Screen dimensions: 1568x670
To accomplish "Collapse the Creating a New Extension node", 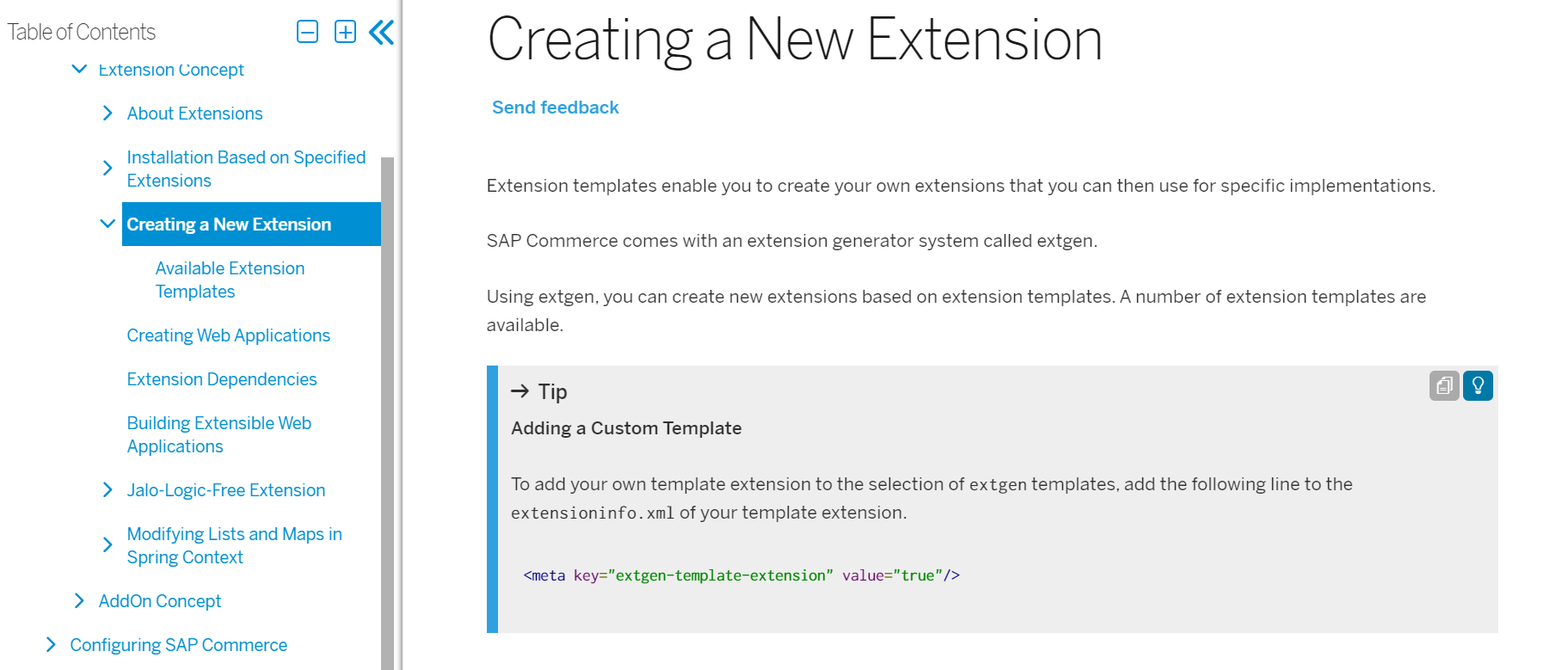I will [x=108, y=224].
